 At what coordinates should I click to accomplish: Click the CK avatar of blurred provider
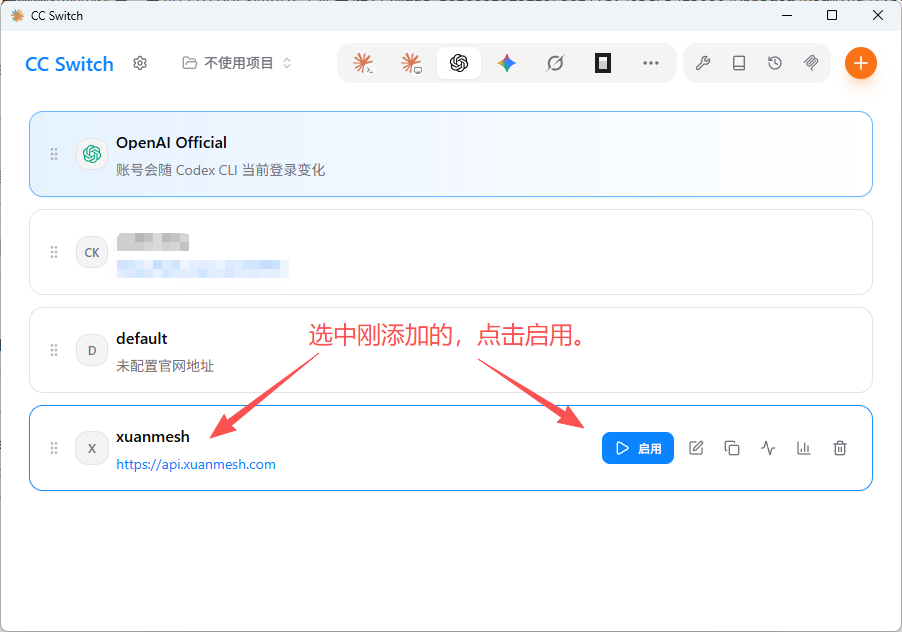pyautogui.click(x=92, y=252)
